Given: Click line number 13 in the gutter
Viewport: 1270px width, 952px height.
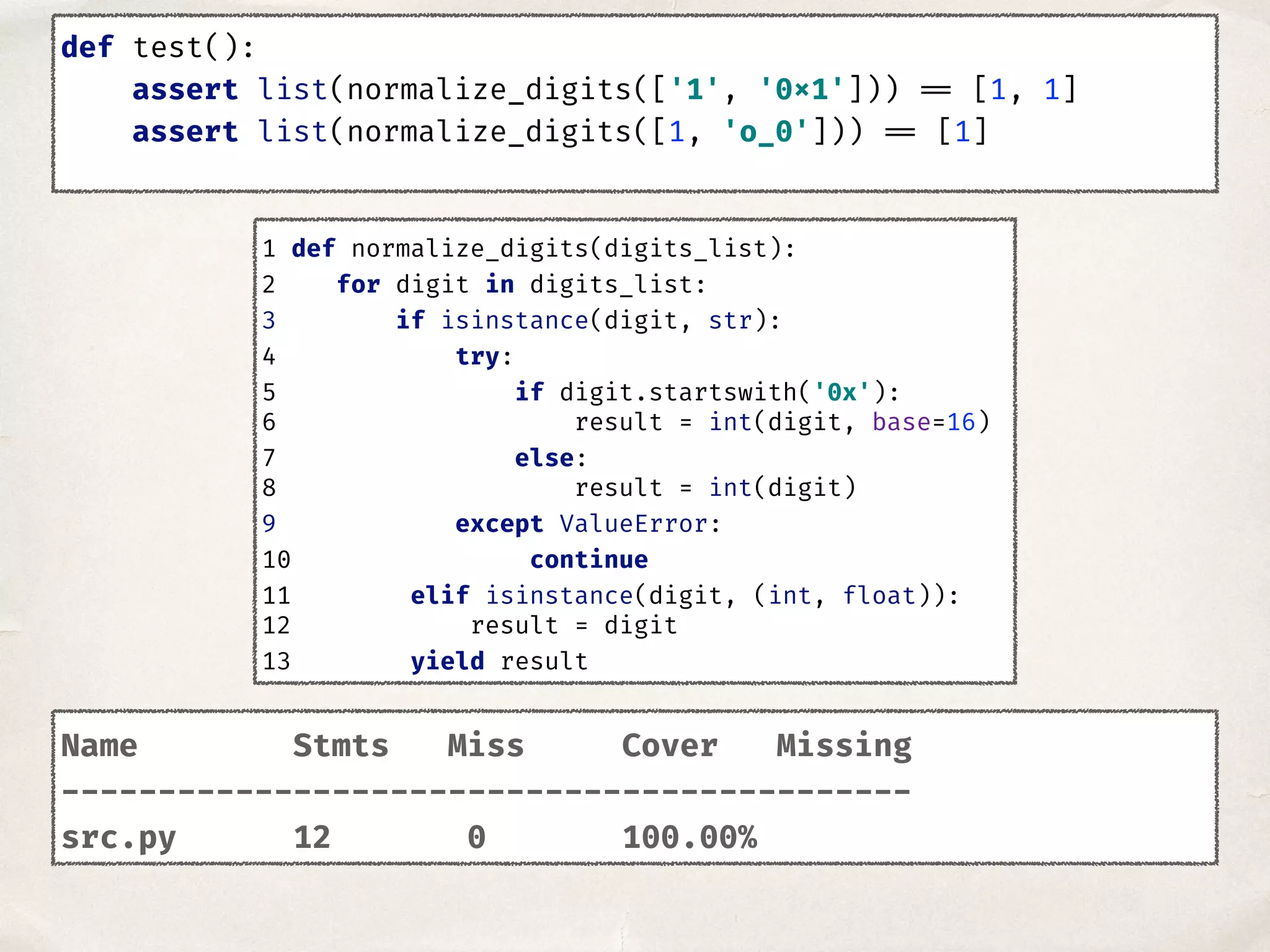Looking at the screenshot, I should click(276, 662).
